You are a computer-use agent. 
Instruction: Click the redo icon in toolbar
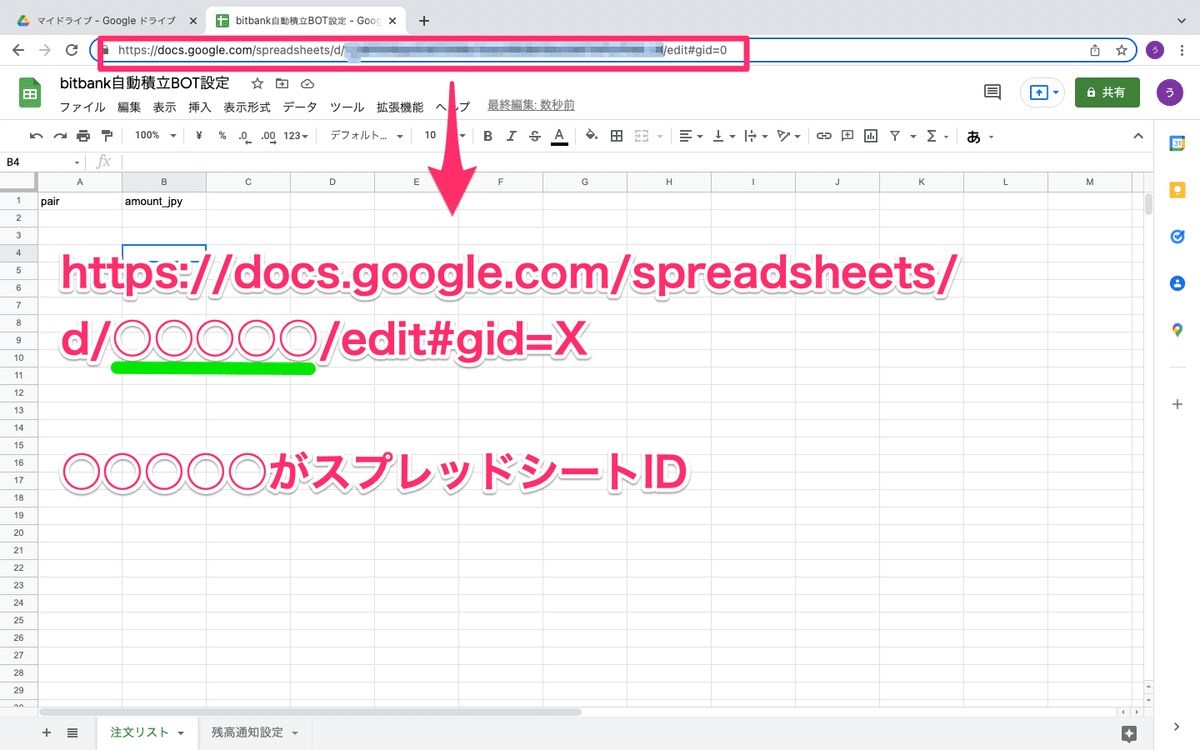60,136
